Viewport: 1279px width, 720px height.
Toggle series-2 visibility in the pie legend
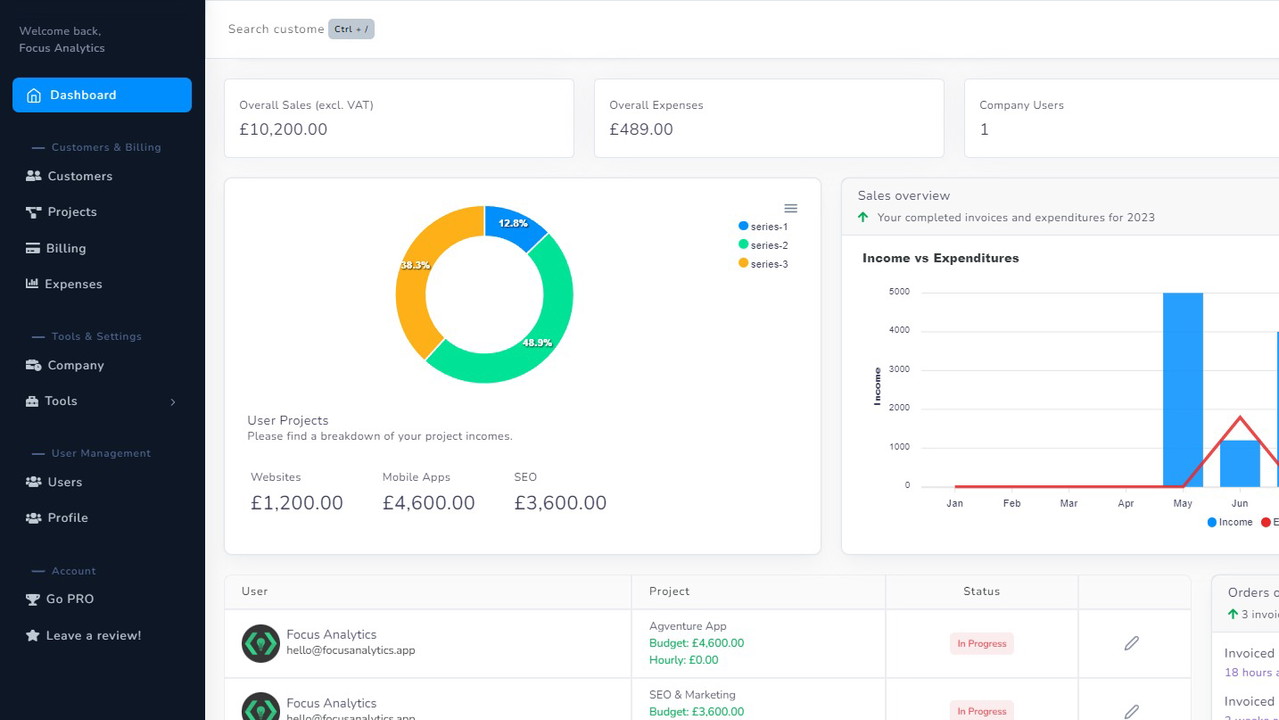763,245
